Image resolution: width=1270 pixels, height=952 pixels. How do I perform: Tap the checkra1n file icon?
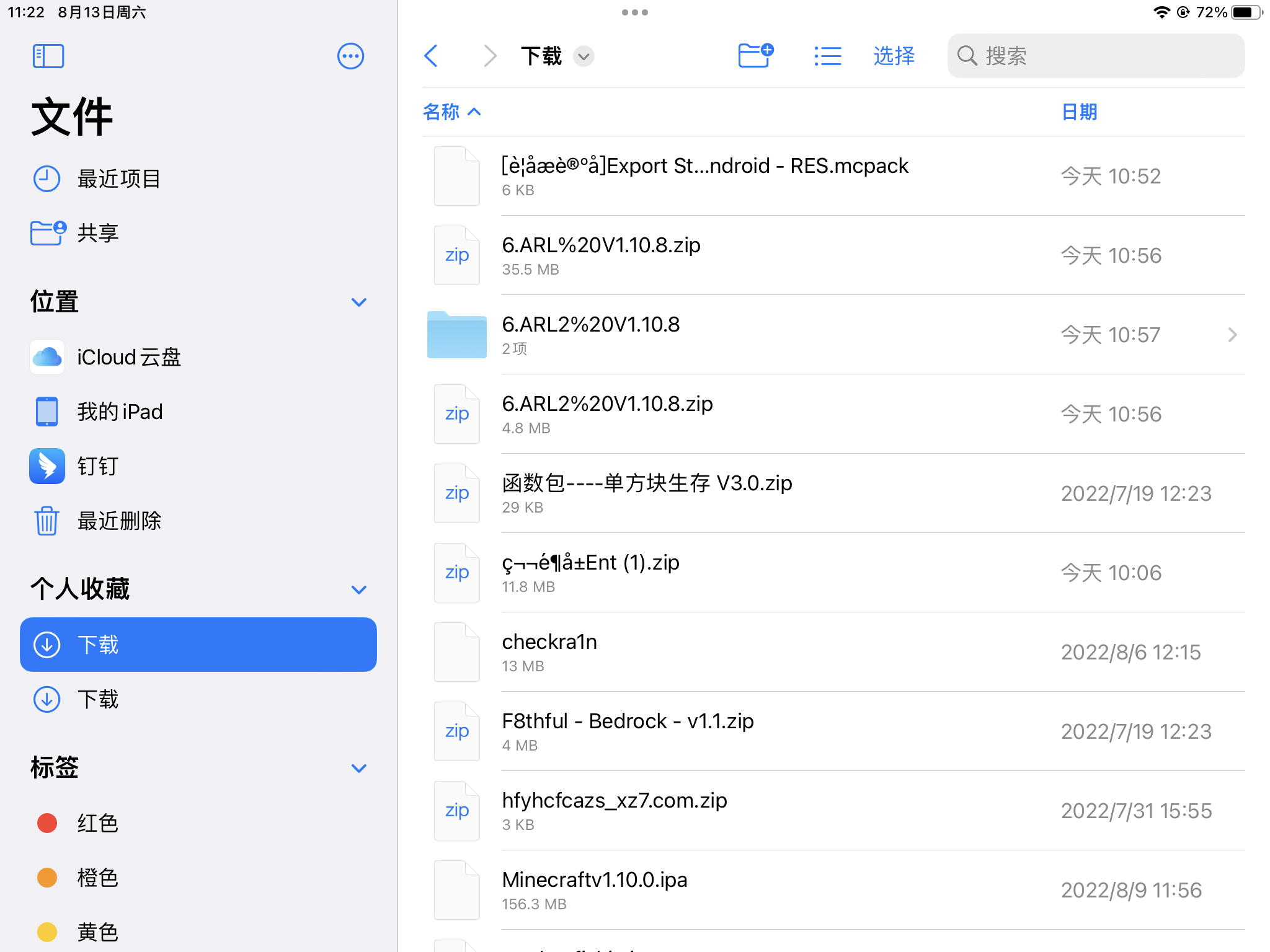click(457, 652)
